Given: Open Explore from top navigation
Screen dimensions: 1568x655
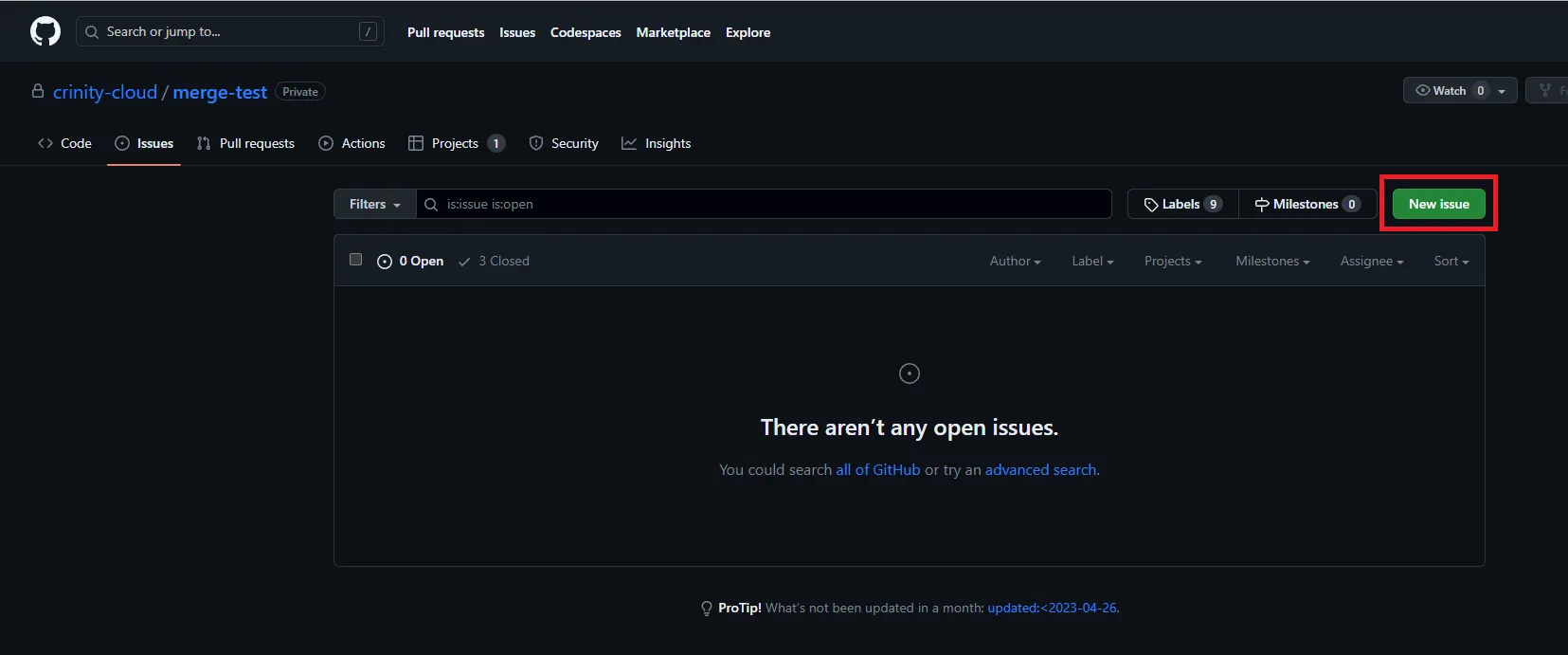Looking at the screenshot, I should point(748,32).
